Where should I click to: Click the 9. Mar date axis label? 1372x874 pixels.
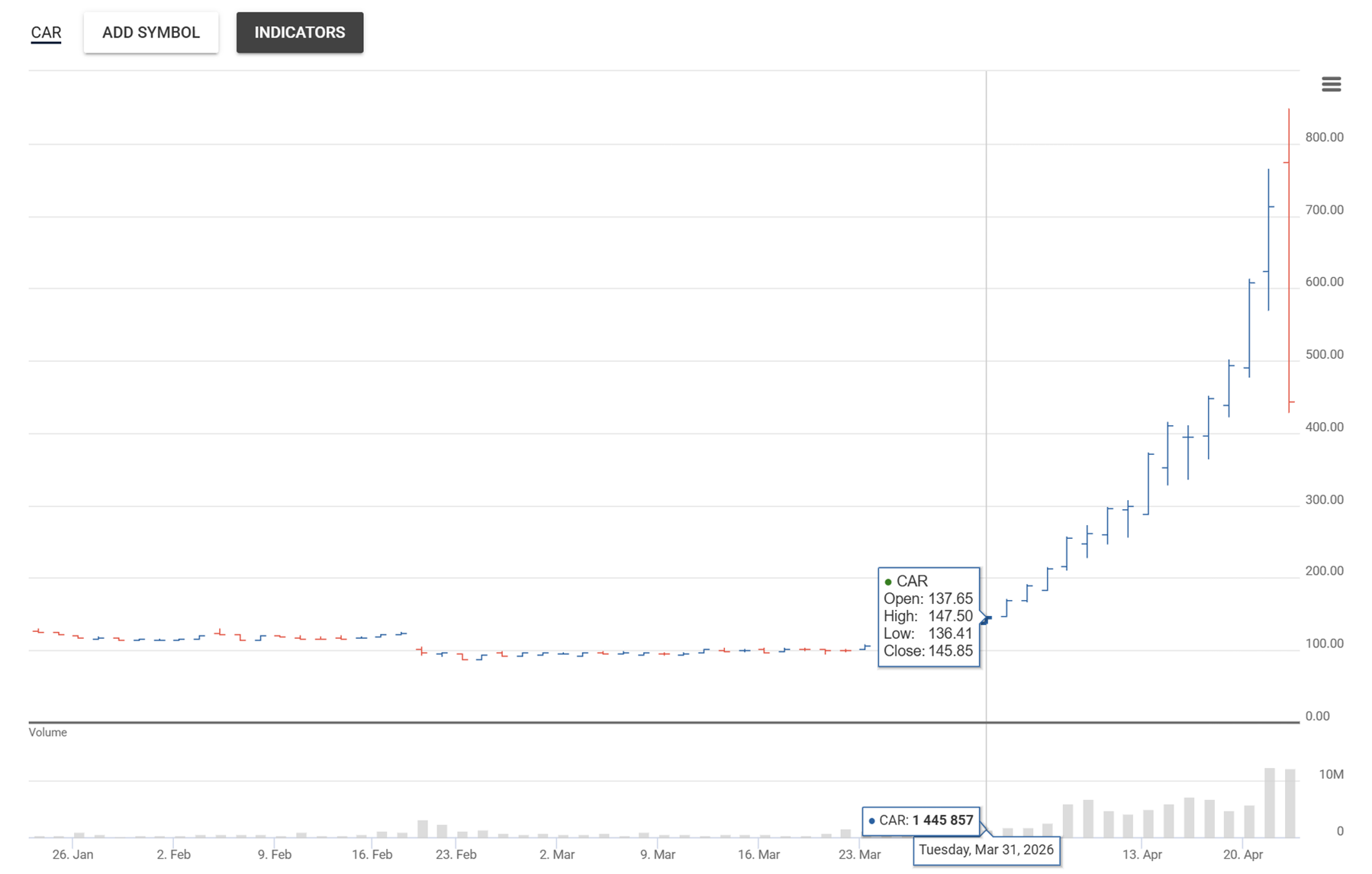[658, 855]
